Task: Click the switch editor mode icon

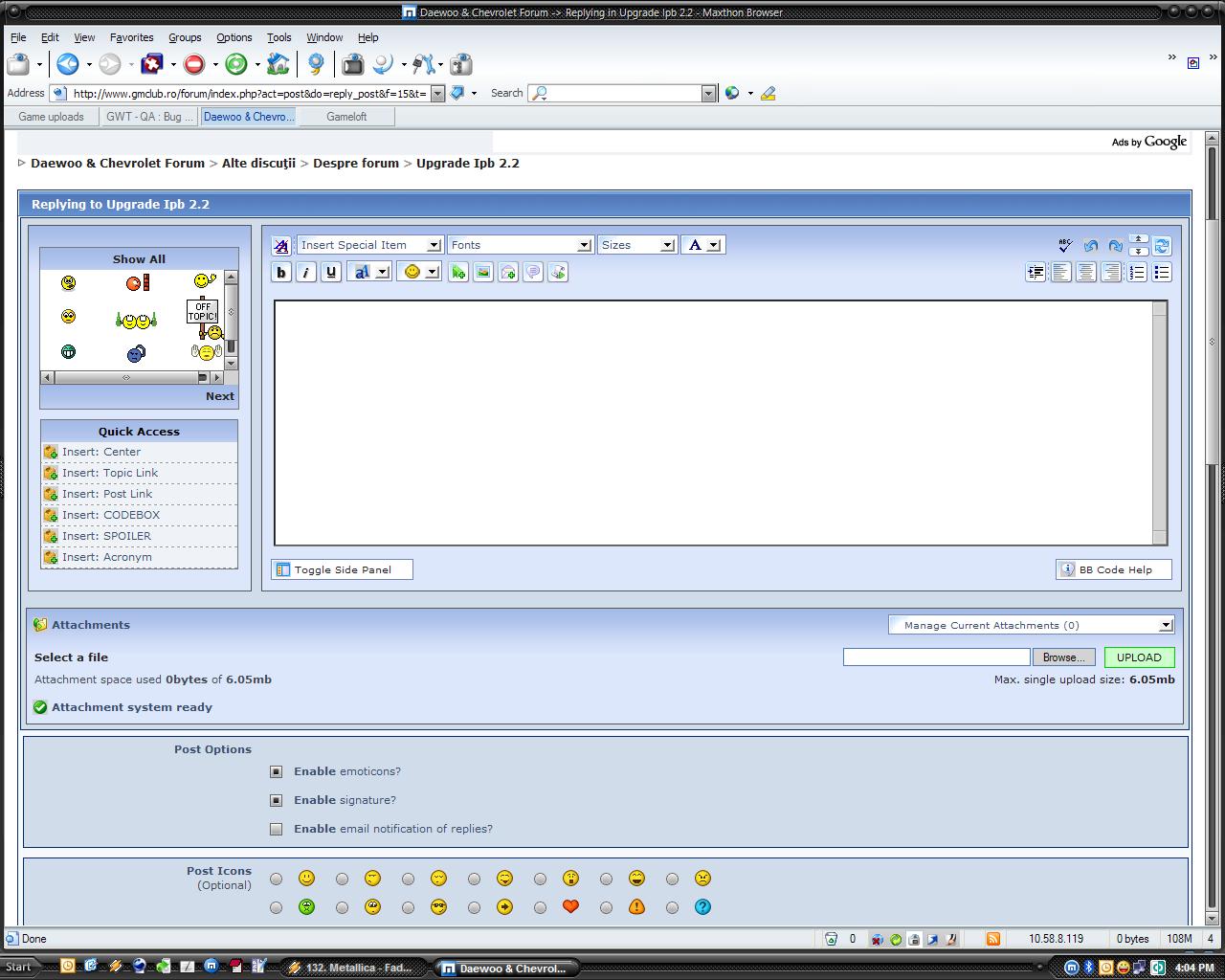Action: tap(1162, 245)
